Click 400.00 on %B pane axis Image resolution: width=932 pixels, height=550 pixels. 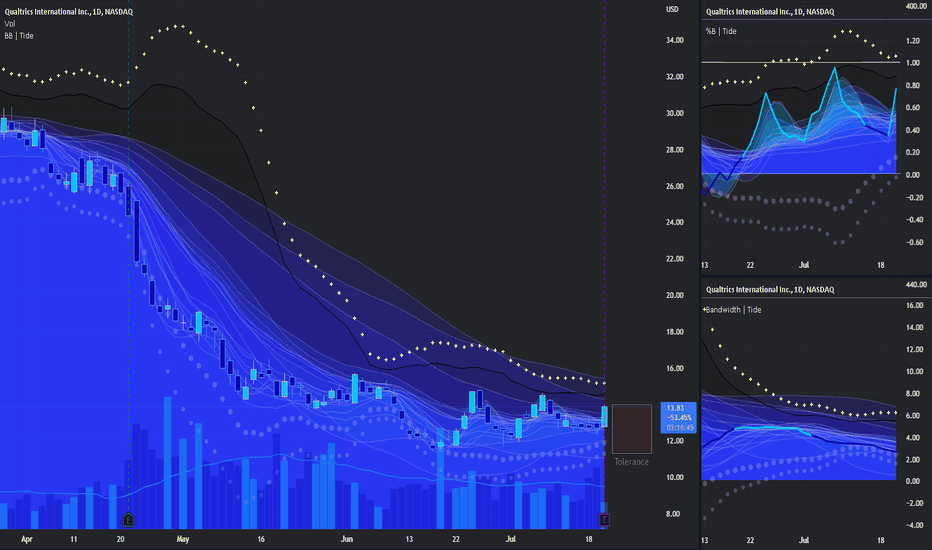(x=916, y=6)
